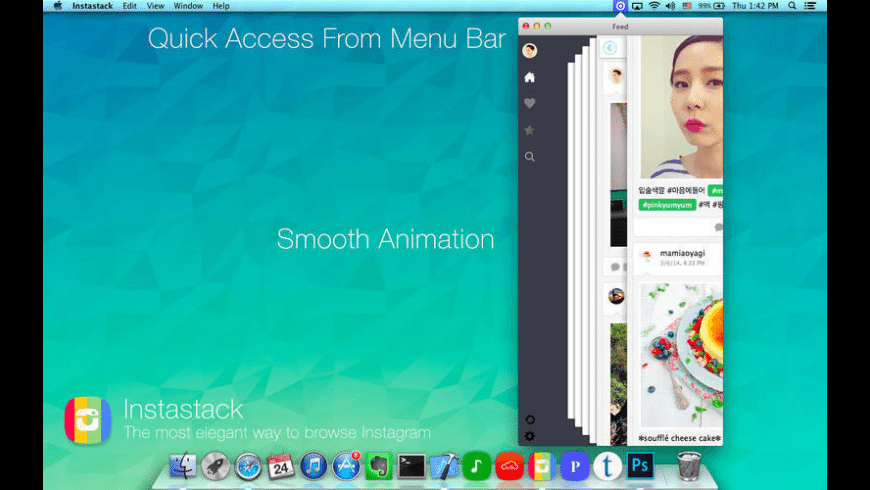Click the input source flag icon
Image resolution: width=870 pixels, height=490 pixels.
pyautogui.click(x=687, y=6)
